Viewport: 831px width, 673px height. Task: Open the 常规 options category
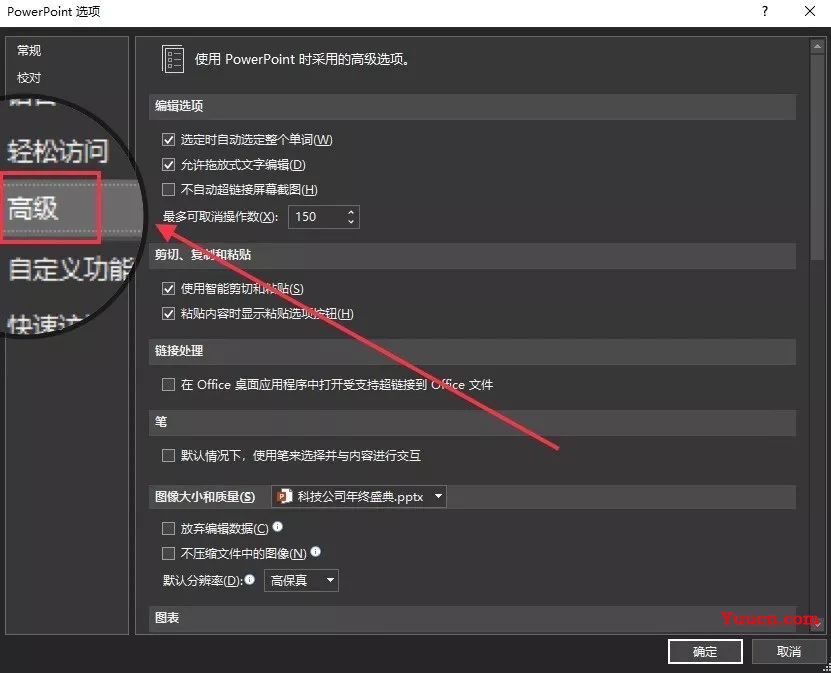point(29,50)
